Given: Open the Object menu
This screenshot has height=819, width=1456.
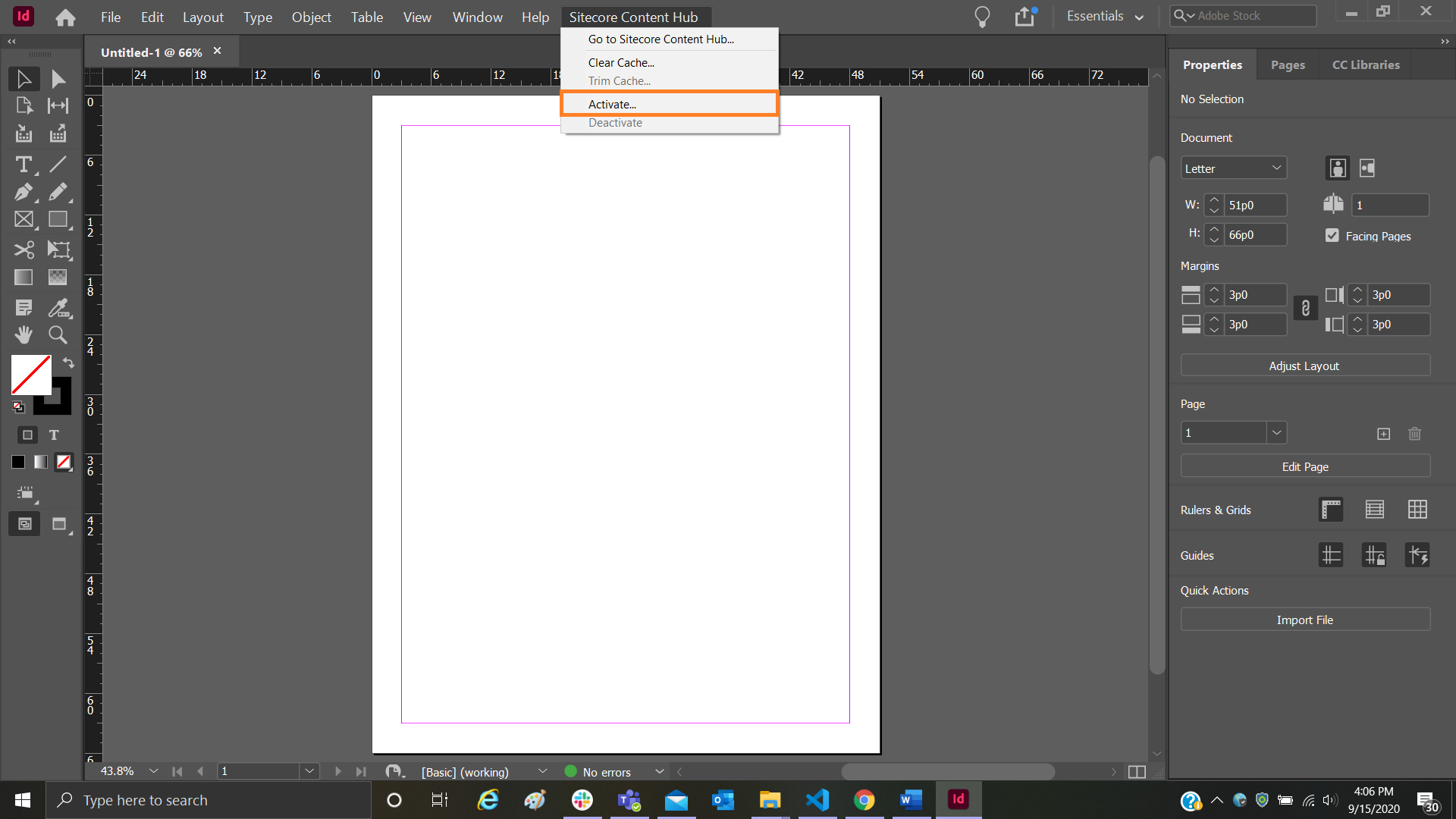Looking at the screenshot, I should [x=311, y=17].
